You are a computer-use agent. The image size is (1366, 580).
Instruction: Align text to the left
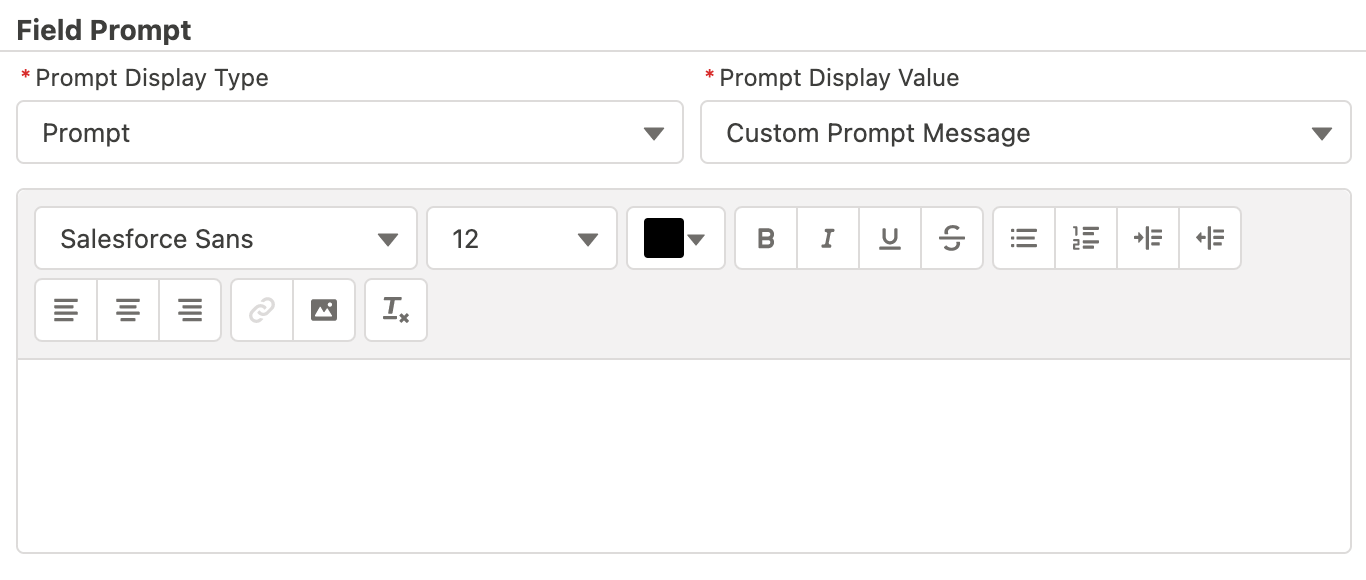[x=66, y=311]
